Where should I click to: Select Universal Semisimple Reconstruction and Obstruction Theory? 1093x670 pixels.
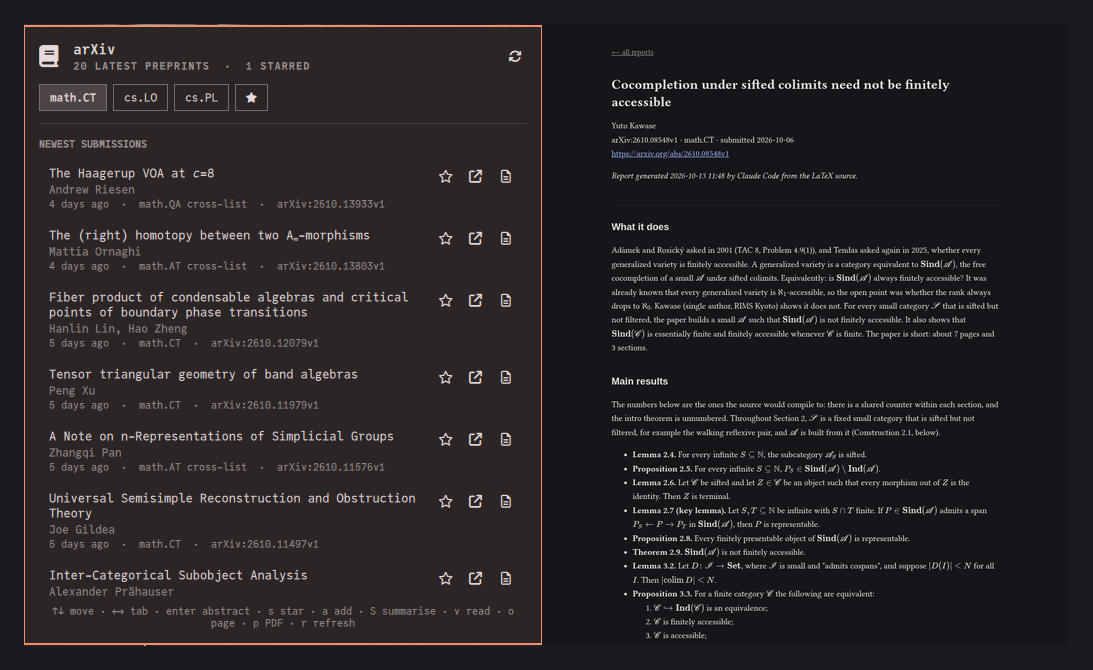coord(232,505)
